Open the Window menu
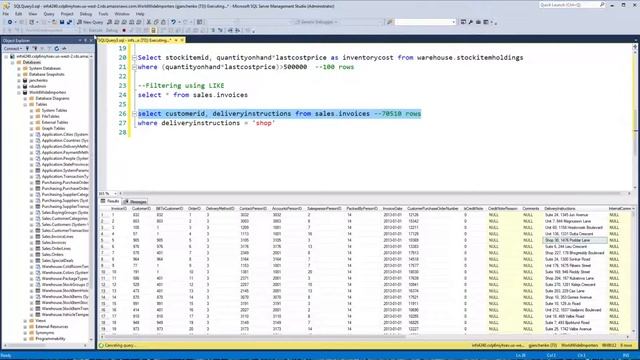 122,14
